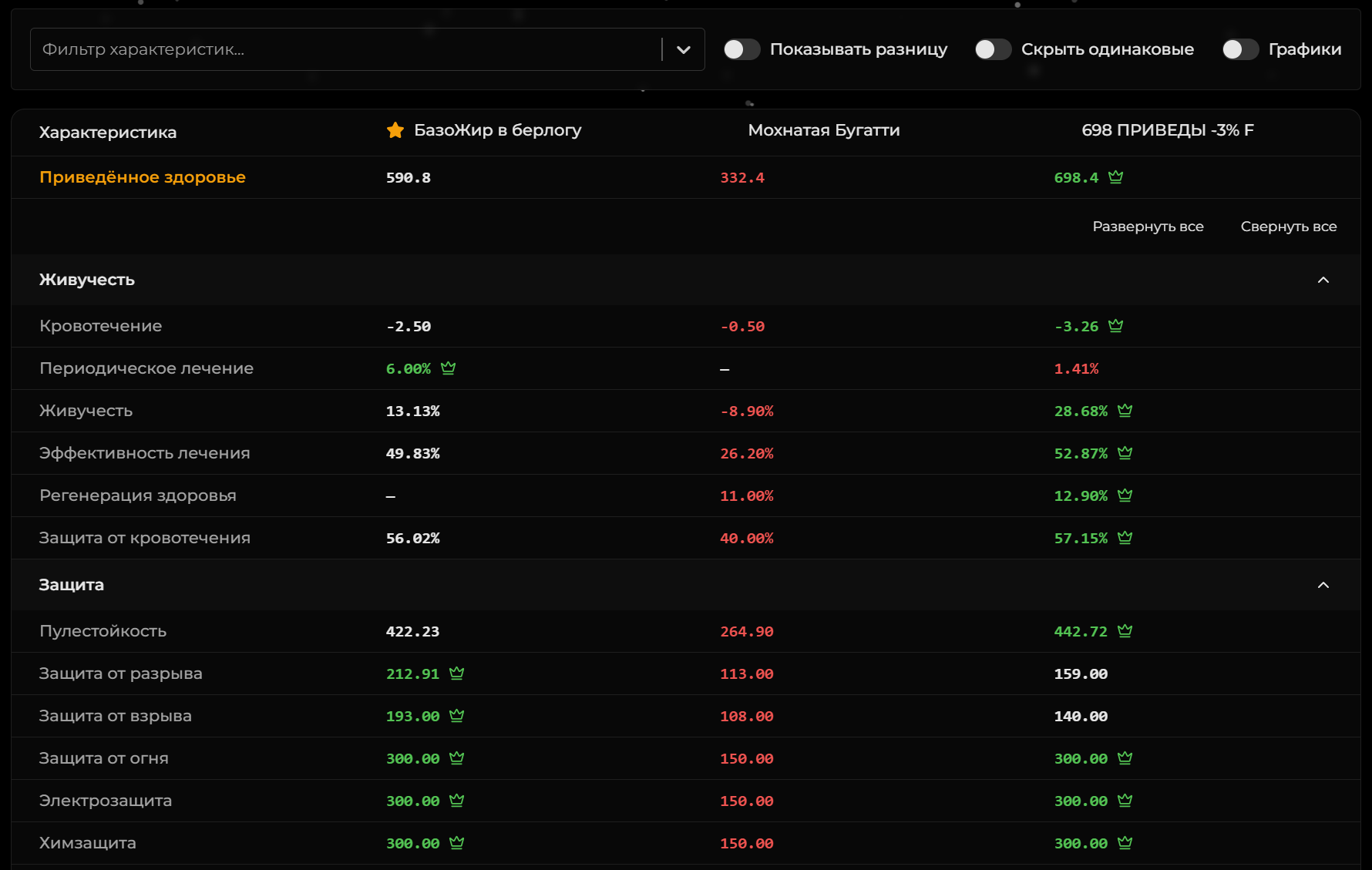
Task: Click the star icon beside БазоЖир в берлогу
Action: [x=395, y=130]
